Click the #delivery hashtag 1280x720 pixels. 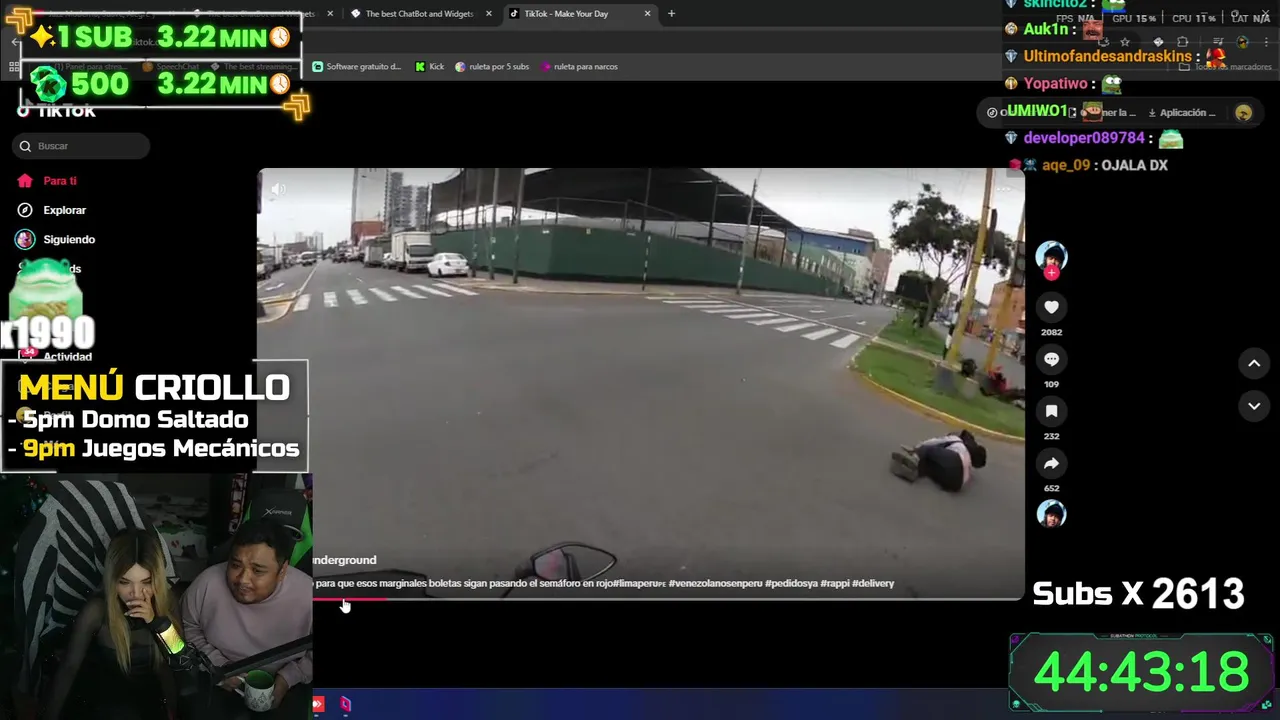(x=873, y=583)
